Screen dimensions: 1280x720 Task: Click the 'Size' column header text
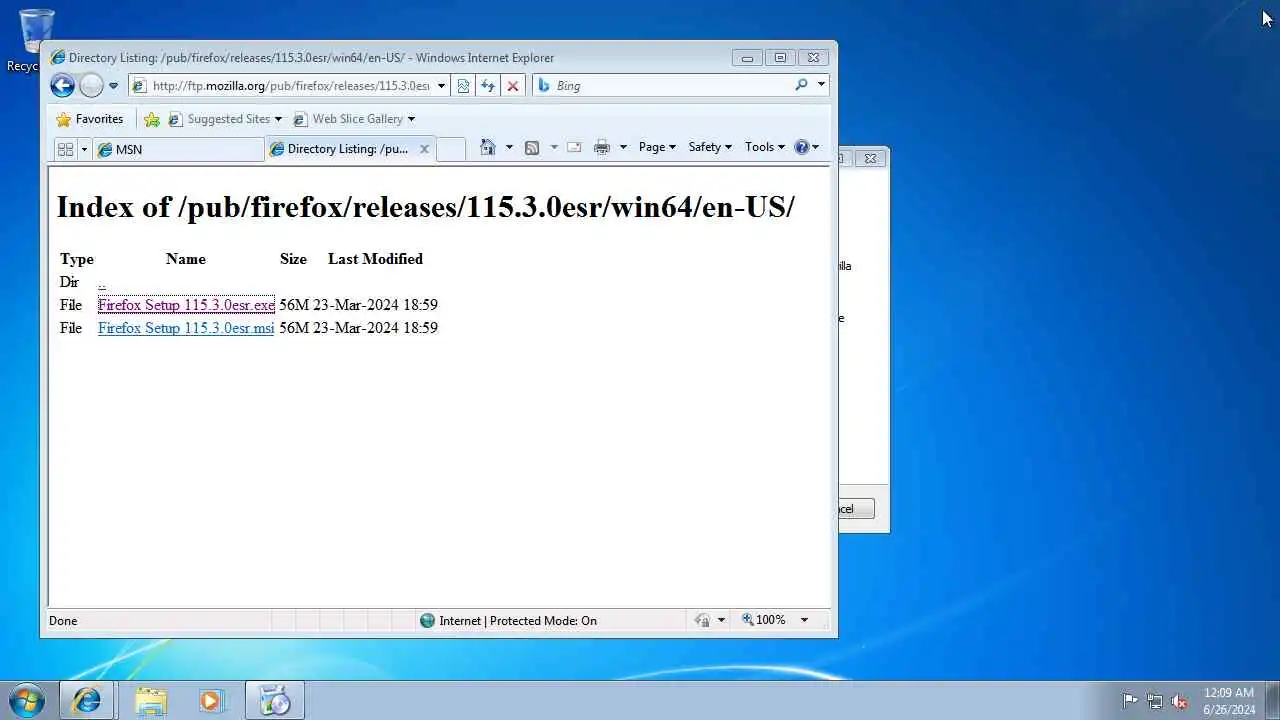coord(293,259)
